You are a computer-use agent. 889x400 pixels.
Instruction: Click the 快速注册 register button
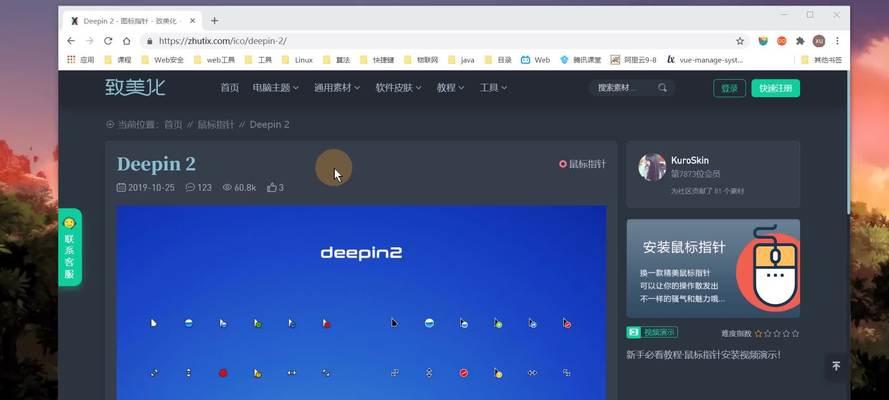tap(776, 88)
